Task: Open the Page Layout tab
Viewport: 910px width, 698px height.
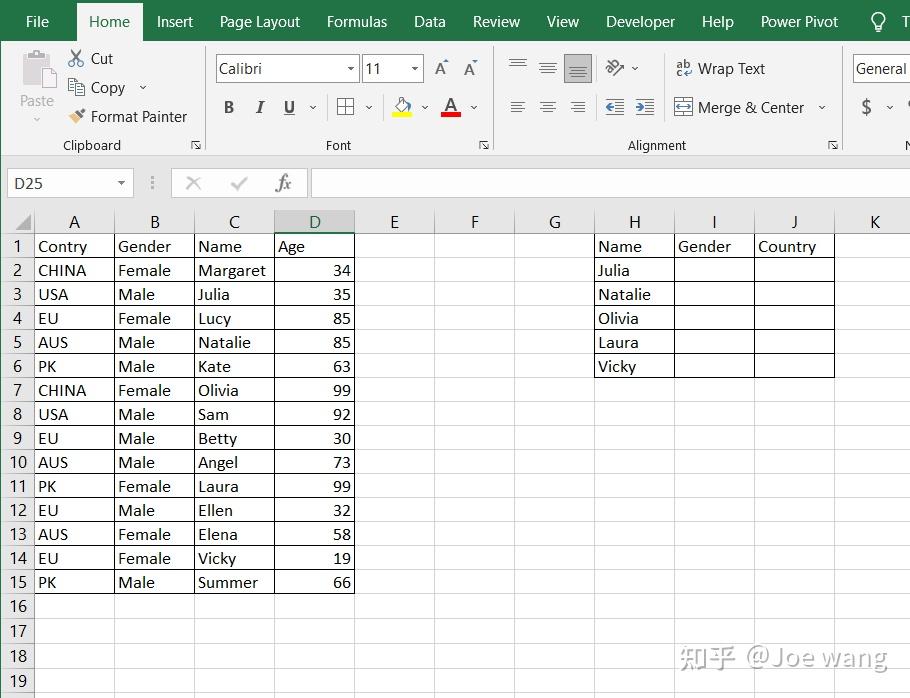Action: (x=259, y=22)
